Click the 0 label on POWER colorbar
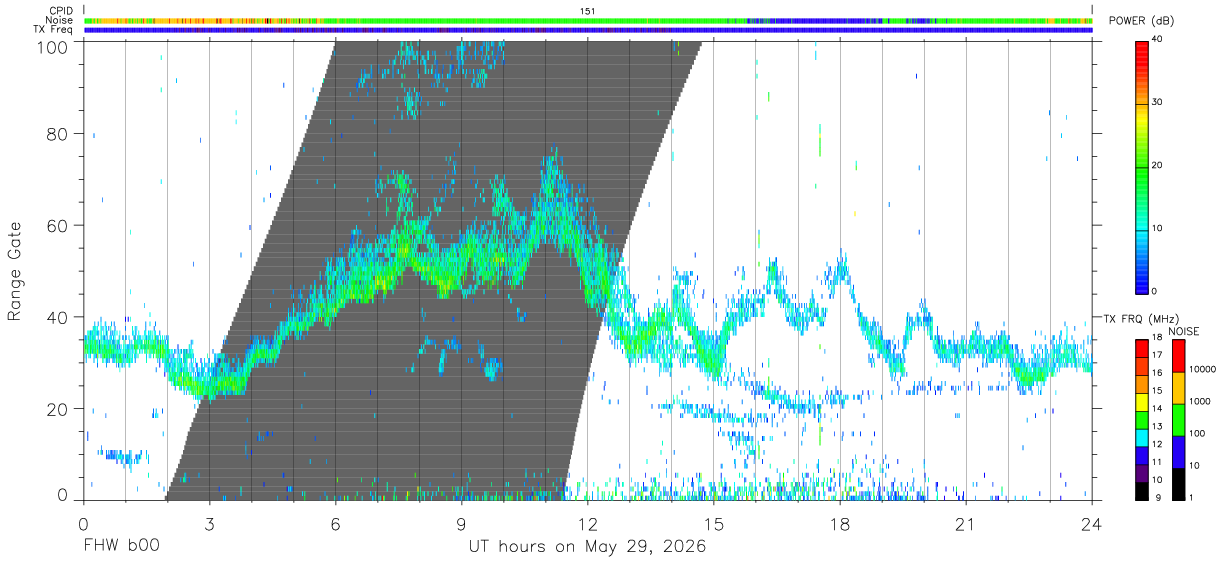Screen dimensions: 1228x567 pos(1156,291)
